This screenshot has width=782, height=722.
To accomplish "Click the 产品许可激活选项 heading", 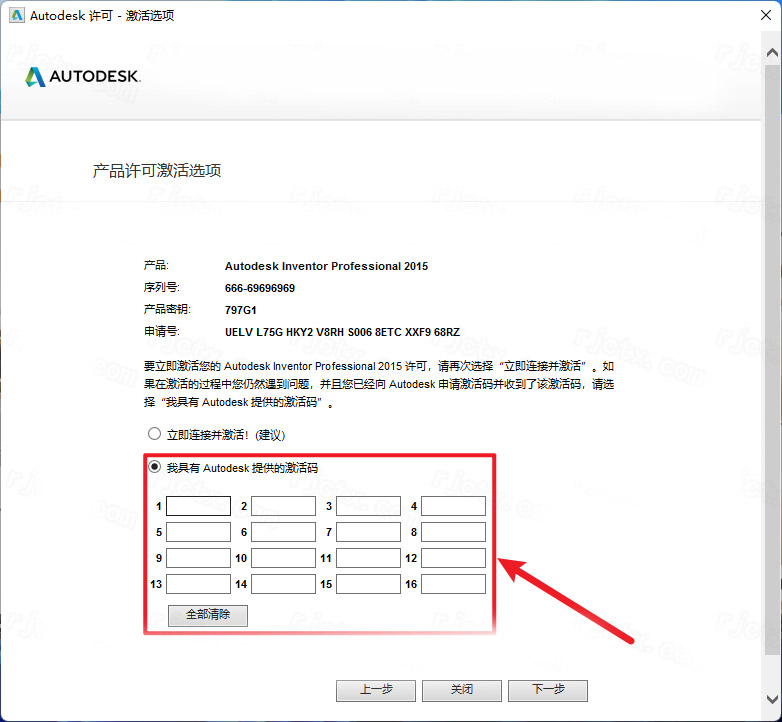I will [157, 171].
